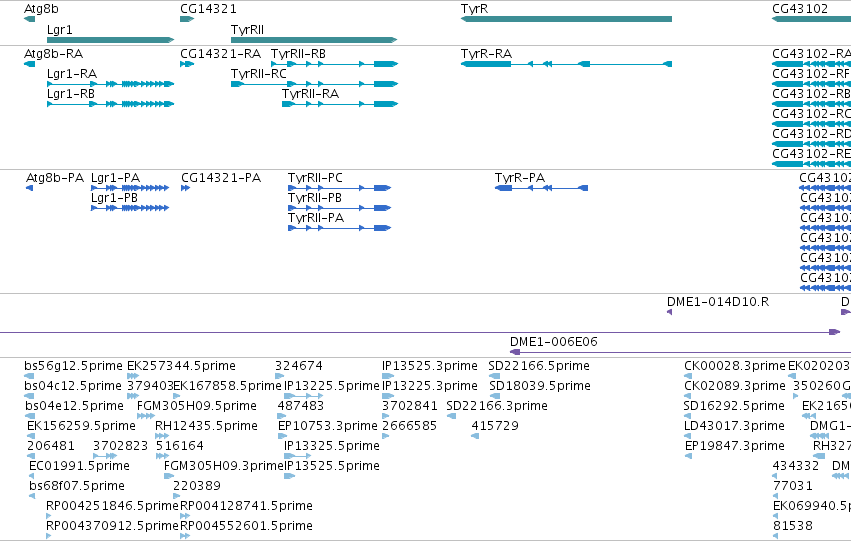This screenshot has height=541, width=851.
Task: Select the IP13325.5prime EST label
Action: pos(332,446)
